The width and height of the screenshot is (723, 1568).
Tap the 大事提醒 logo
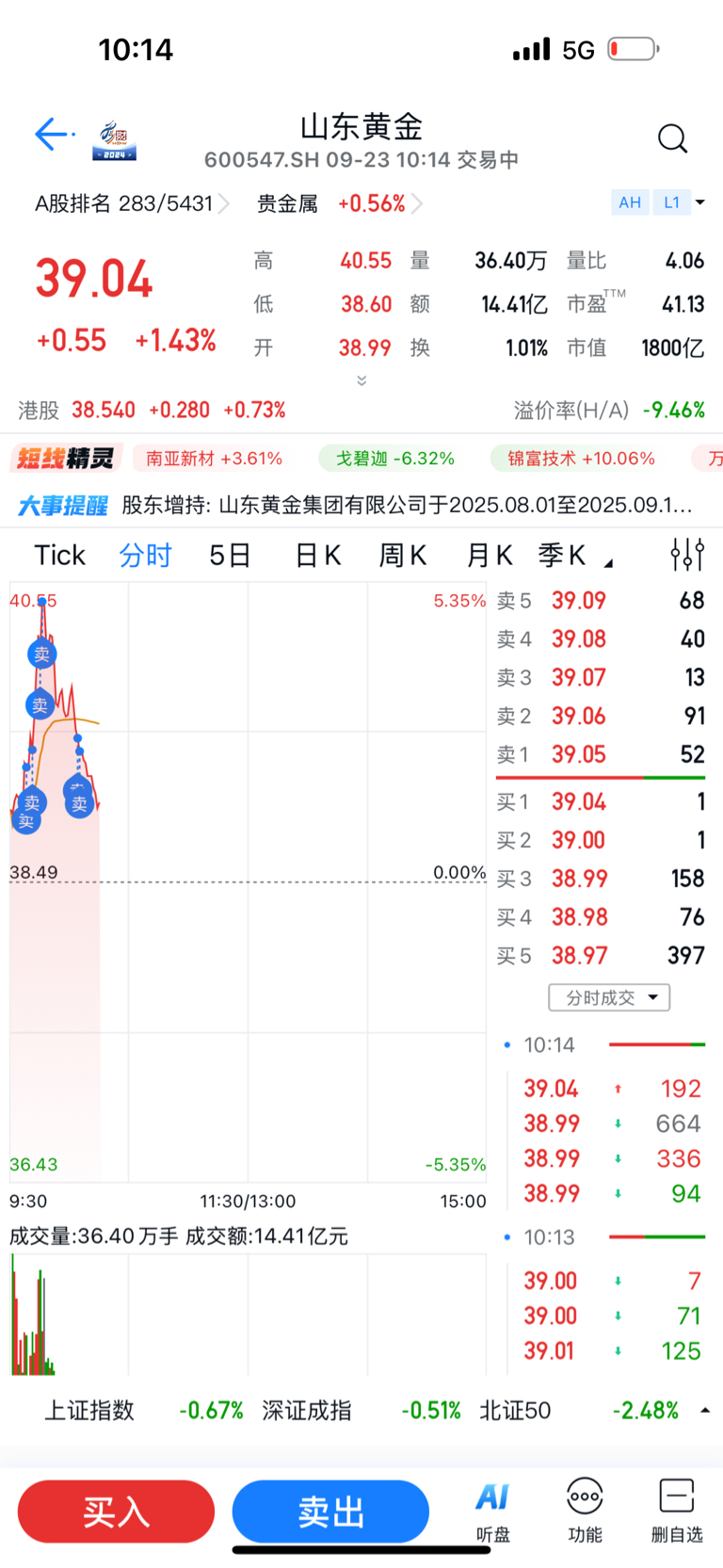coord(62,506)
